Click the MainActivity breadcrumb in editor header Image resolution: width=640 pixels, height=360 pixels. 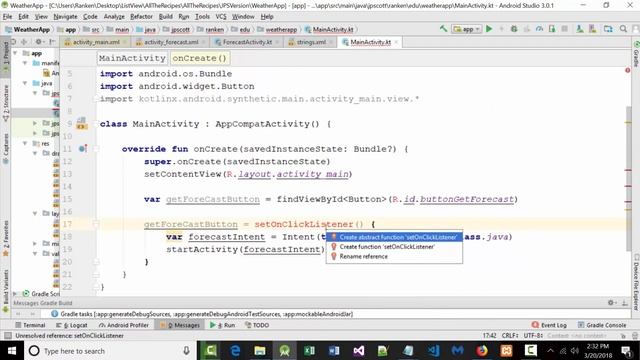click(132, 58)
